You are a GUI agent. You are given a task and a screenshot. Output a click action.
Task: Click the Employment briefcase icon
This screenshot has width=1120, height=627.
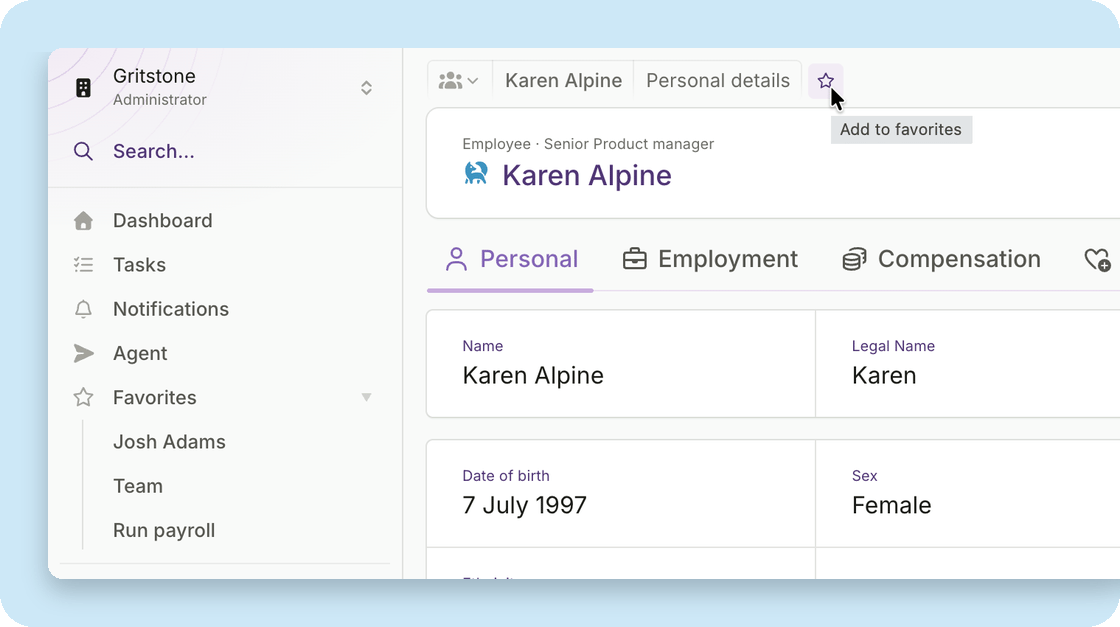(x=634, y=259)
